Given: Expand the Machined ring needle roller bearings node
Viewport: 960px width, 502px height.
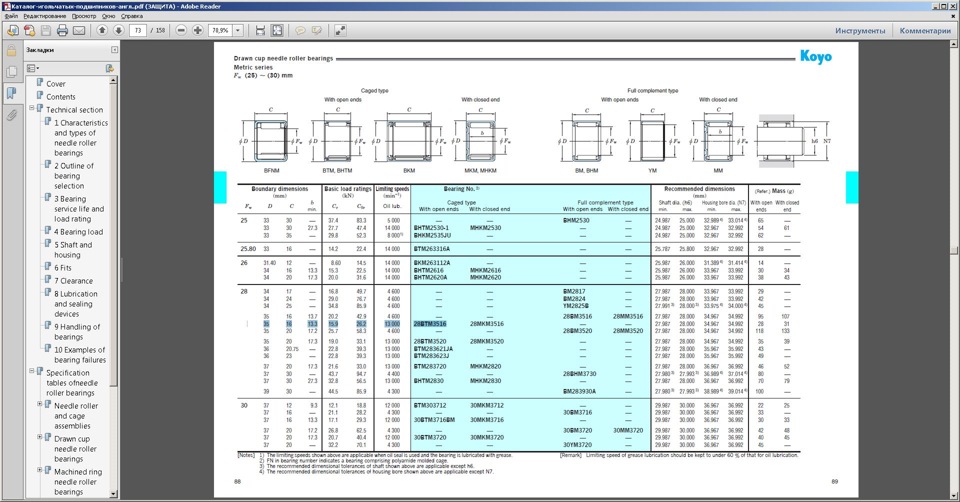Looking at the screenshot, I should point(40,470).
